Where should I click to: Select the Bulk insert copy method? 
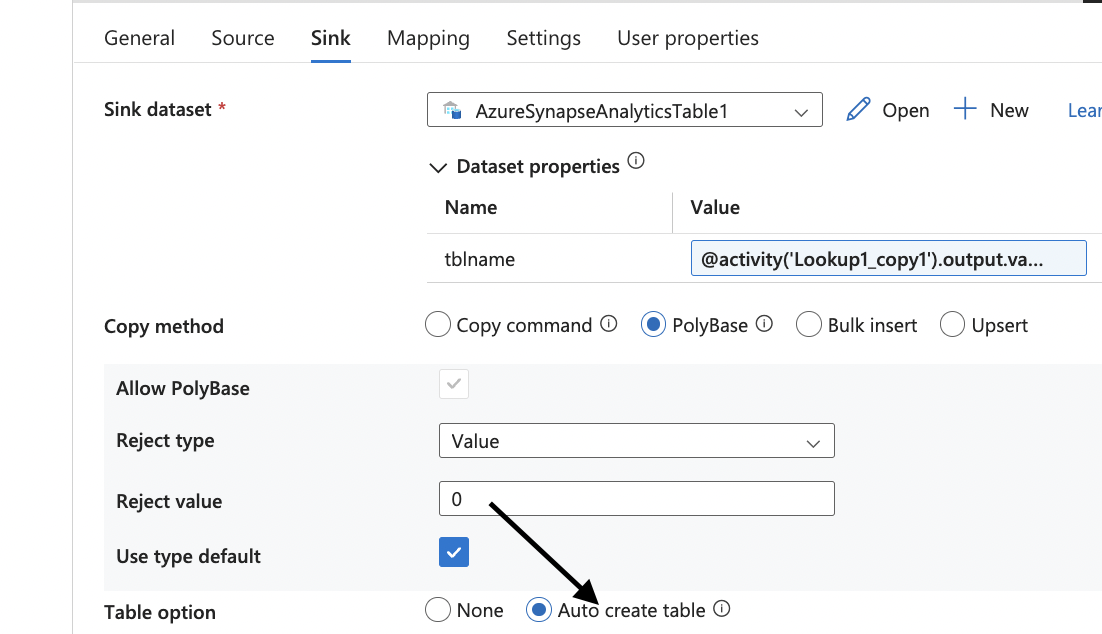click(x=809, y=325)
